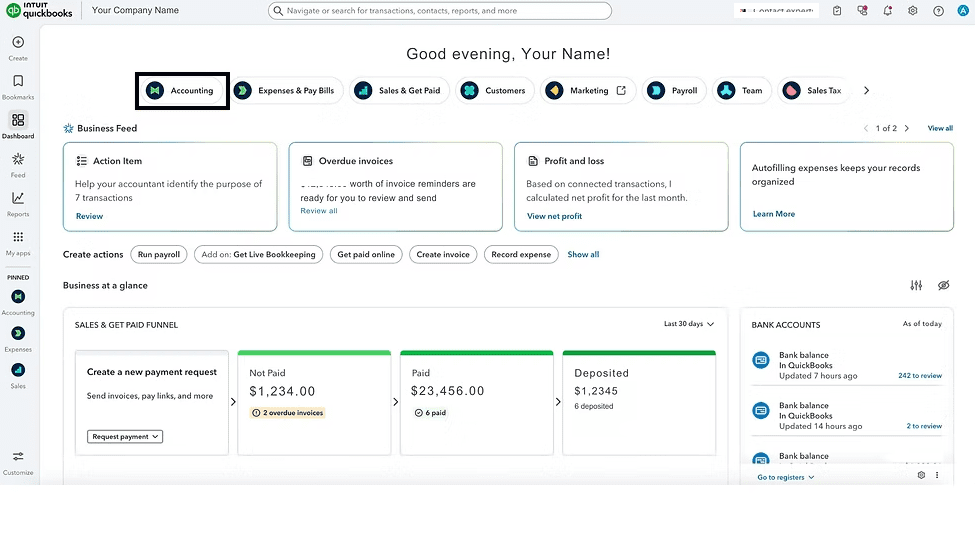Image resolution: width=975 pixels, height=545 pixels.
Task: Open bank accounts widget three-dot menu
Action: click(x=937, y=475)
